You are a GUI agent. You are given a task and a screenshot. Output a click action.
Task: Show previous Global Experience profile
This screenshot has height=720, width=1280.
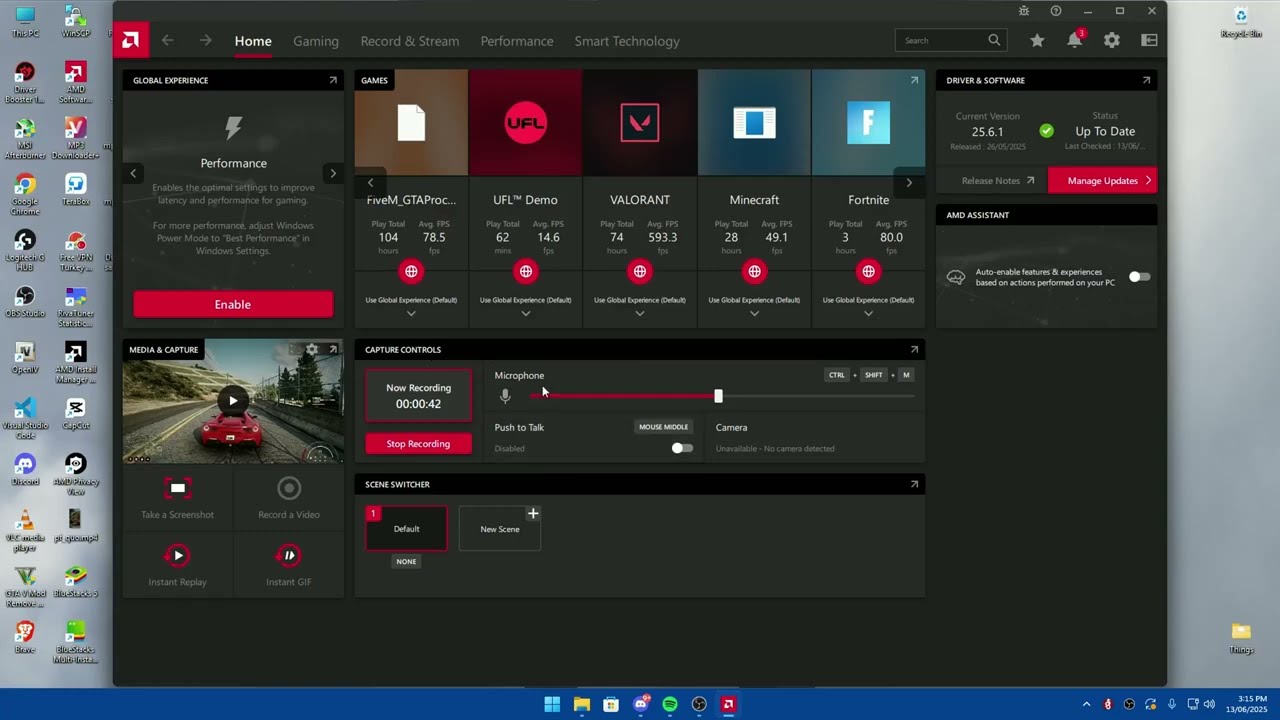(x=133, y=173)
